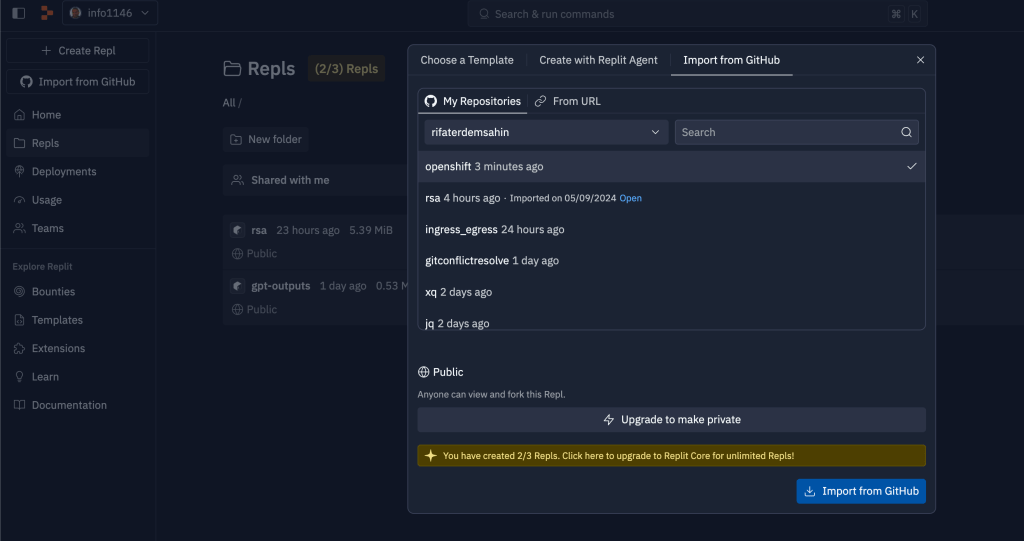
Task: Open the info1146 account dropdown
Action: coord(110,13)
